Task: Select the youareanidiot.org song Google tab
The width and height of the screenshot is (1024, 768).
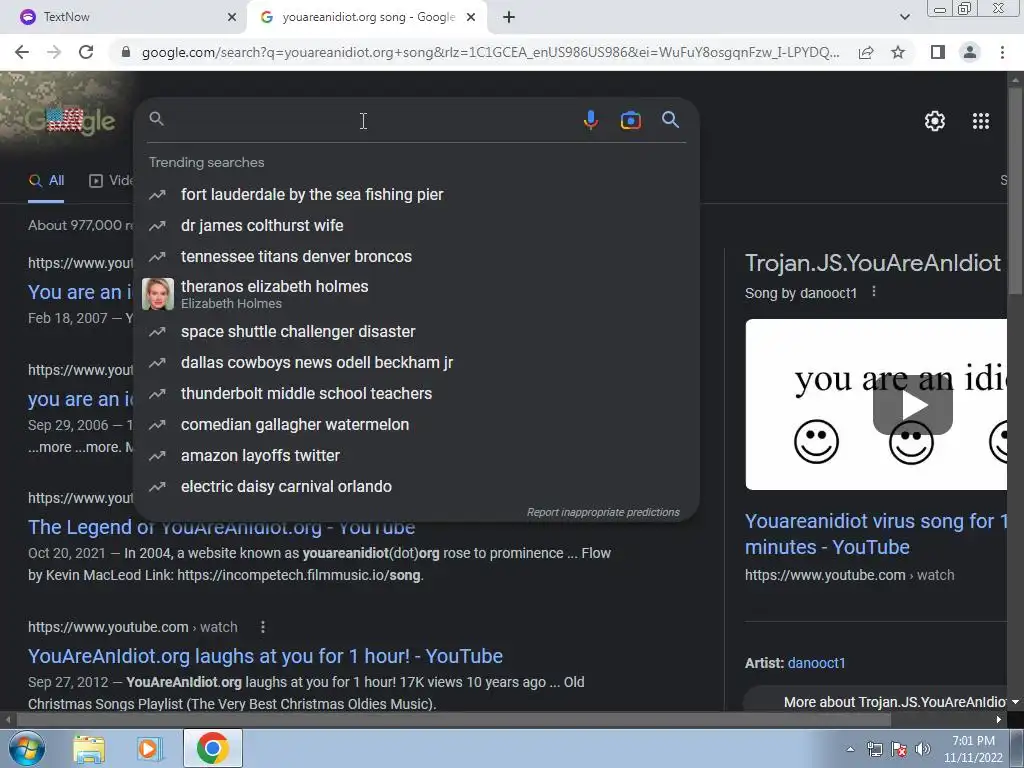Action: click(367, 17)
